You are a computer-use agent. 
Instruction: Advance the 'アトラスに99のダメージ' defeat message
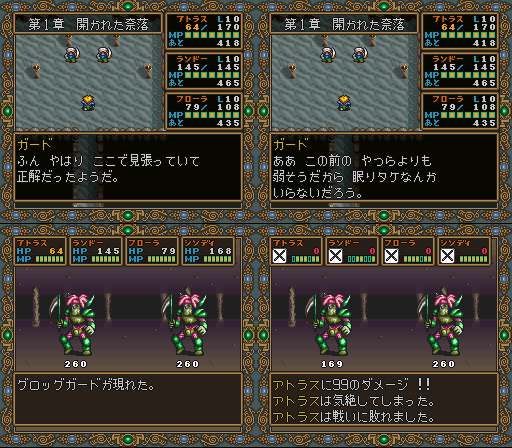[384, 399]
